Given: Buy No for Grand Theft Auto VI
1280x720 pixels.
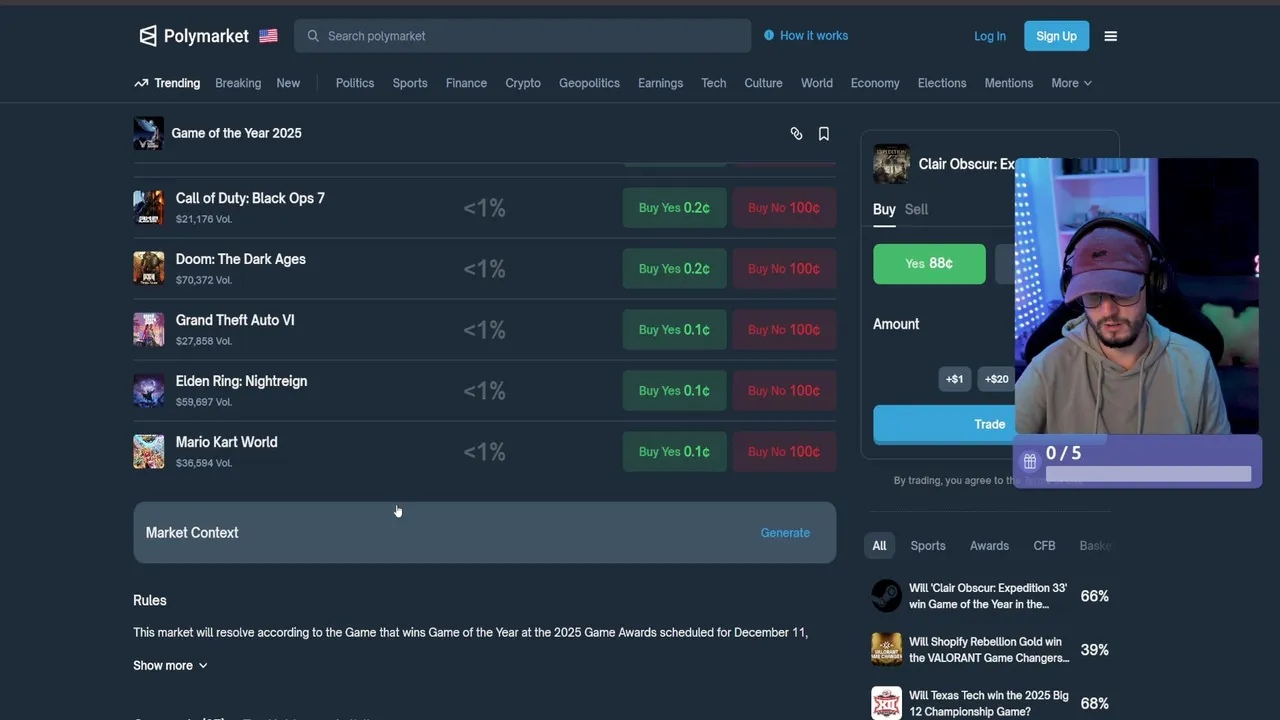Looking at the screenshot, I should tap(784, 330).
